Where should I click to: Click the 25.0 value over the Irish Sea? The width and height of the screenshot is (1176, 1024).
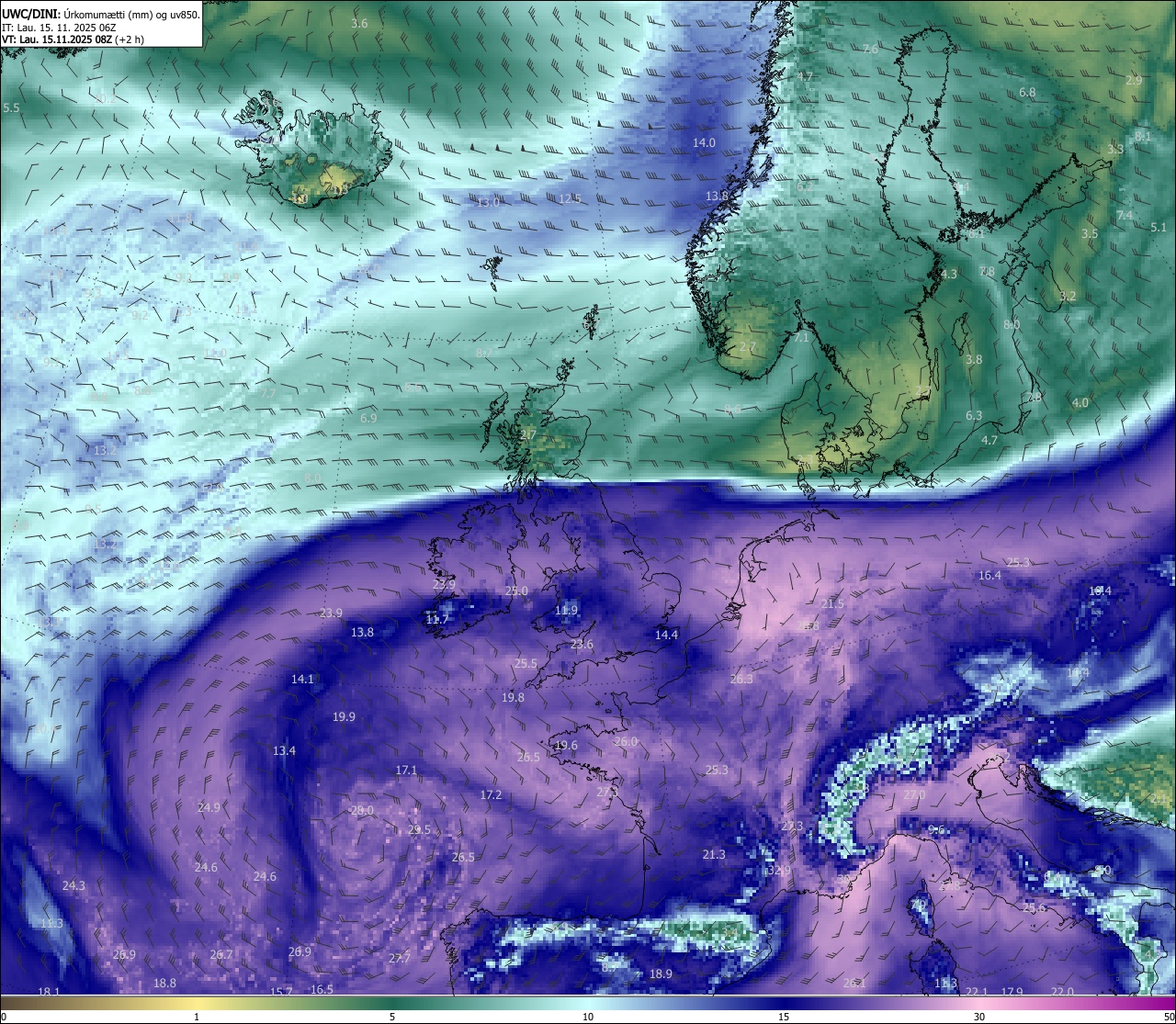coord(516,591)
